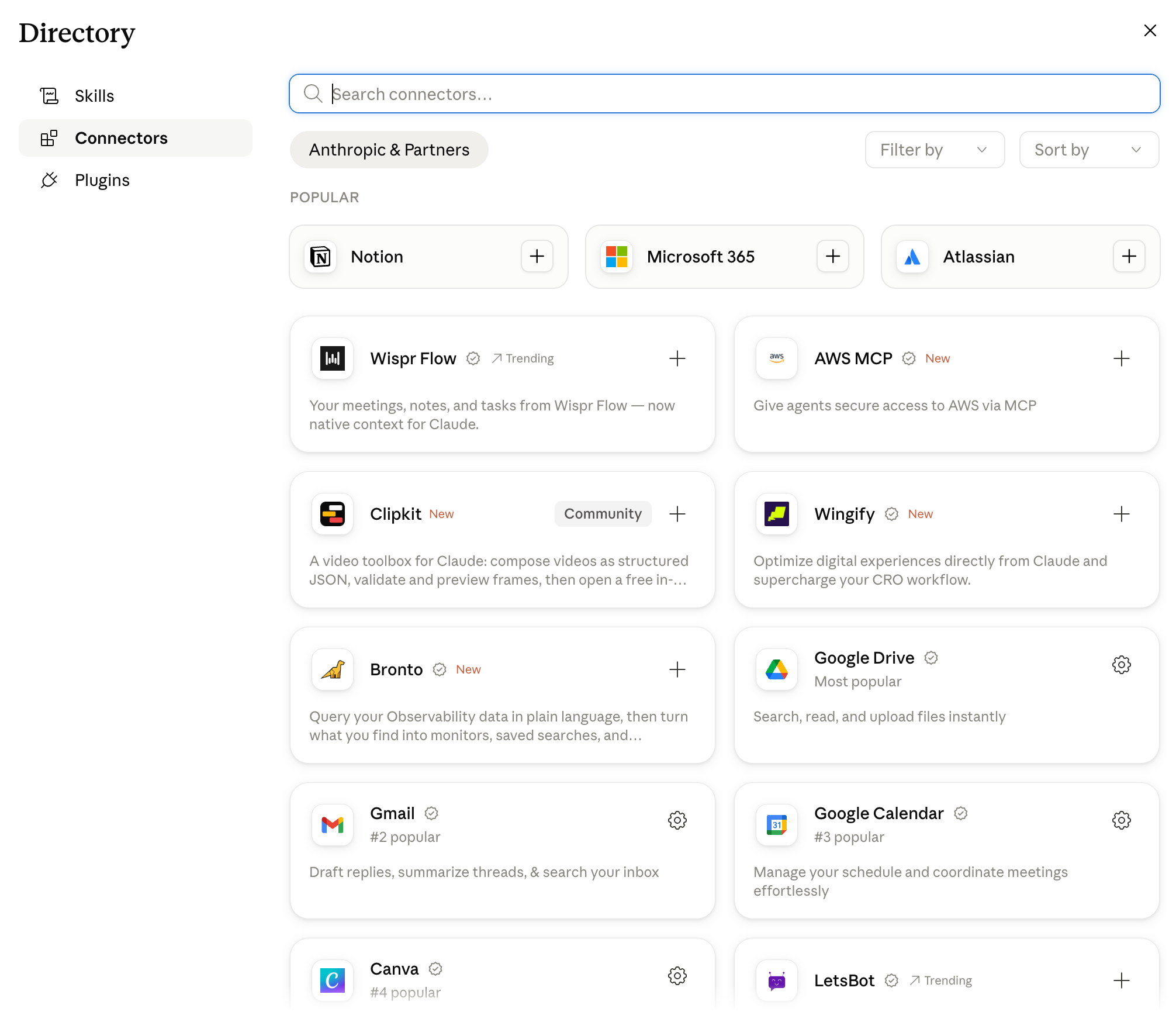Open the Bronto connector card title

coord(396,669)
